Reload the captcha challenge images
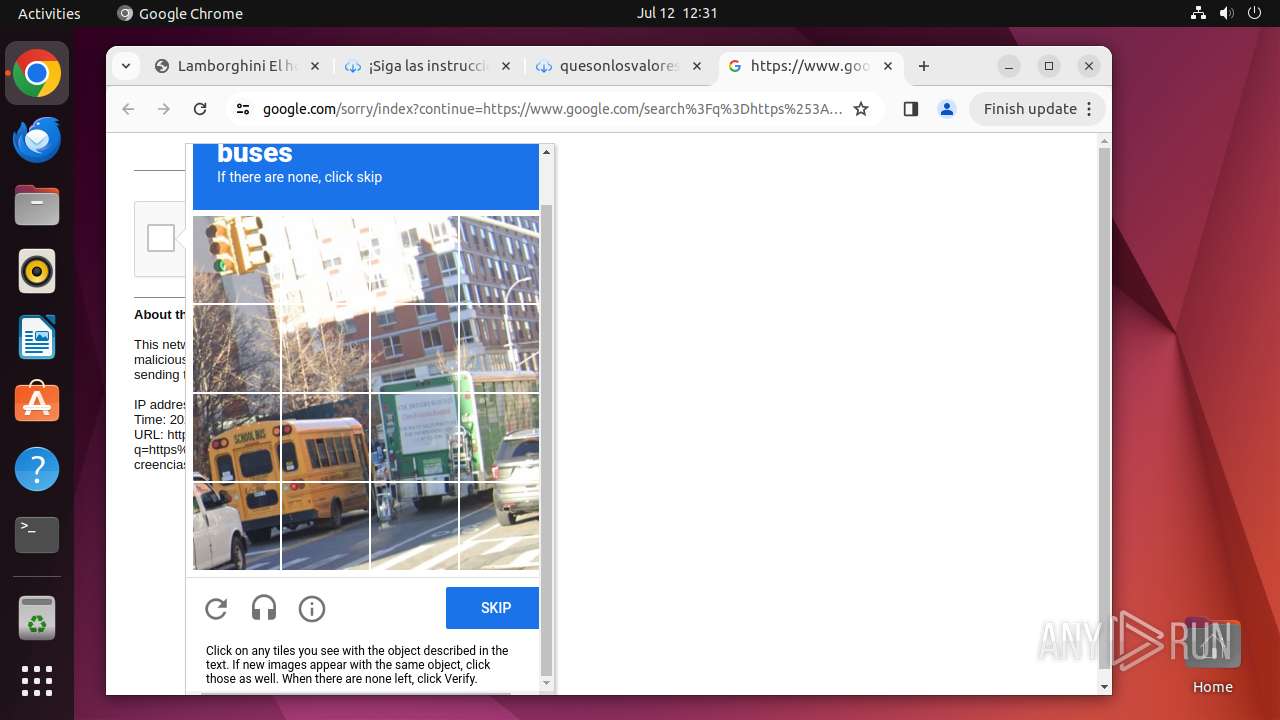The width and height of the screenshot is (1280, 720). point(216,608)
